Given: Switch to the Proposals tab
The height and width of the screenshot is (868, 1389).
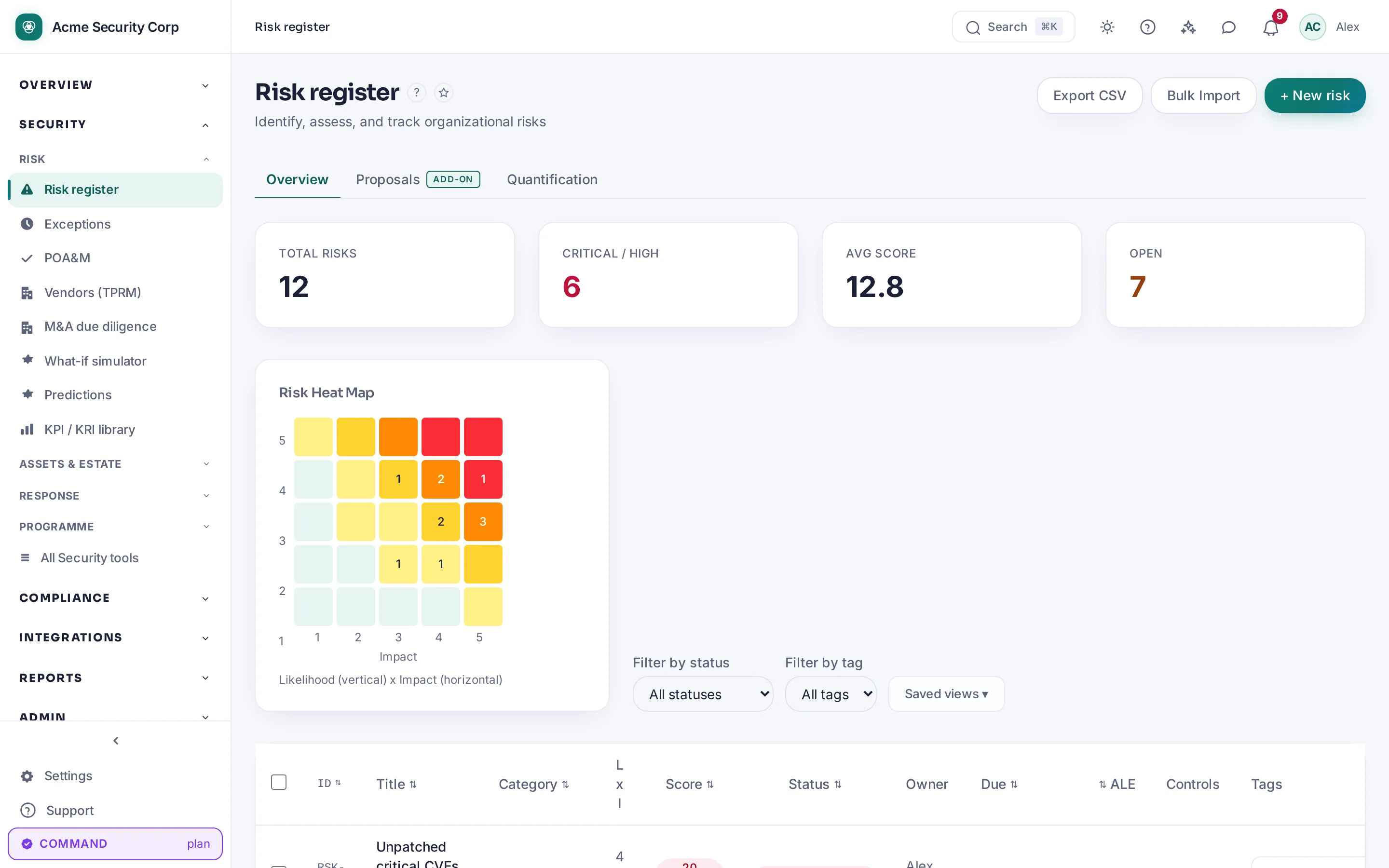Looking at the screenshot, I should (x=417, y=180).
